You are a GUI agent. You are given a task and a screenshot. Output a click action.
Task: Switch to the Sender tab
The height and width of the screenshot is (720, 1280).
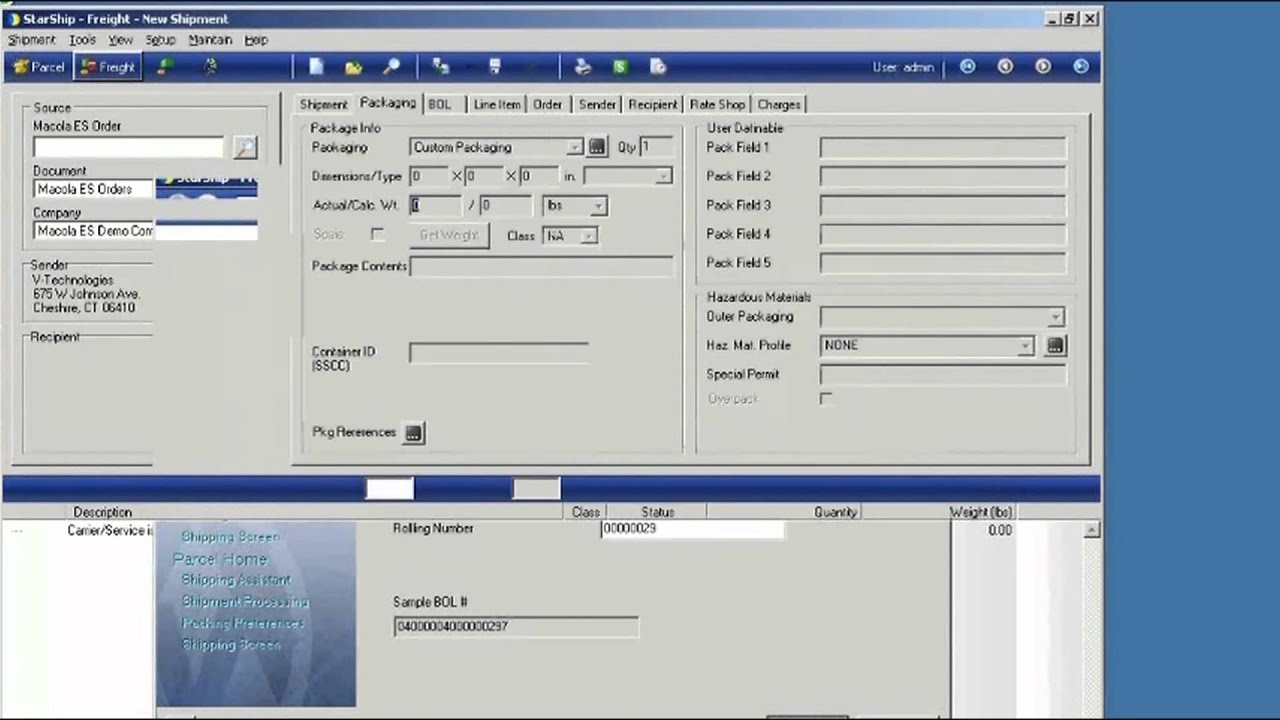point(597,104)
